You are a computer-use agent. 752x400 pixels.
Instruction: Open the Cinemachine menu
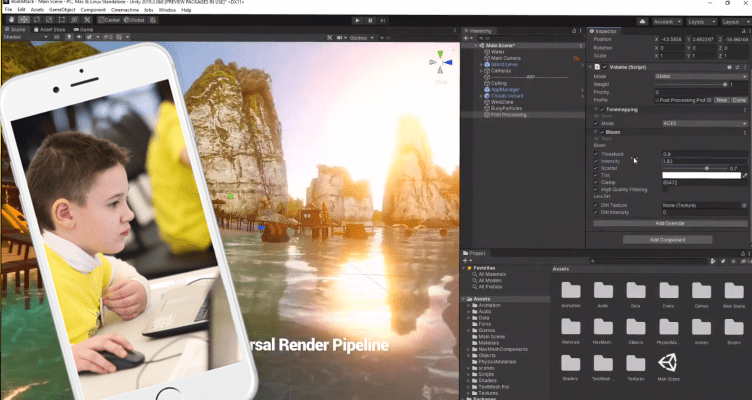click(125, 10)
